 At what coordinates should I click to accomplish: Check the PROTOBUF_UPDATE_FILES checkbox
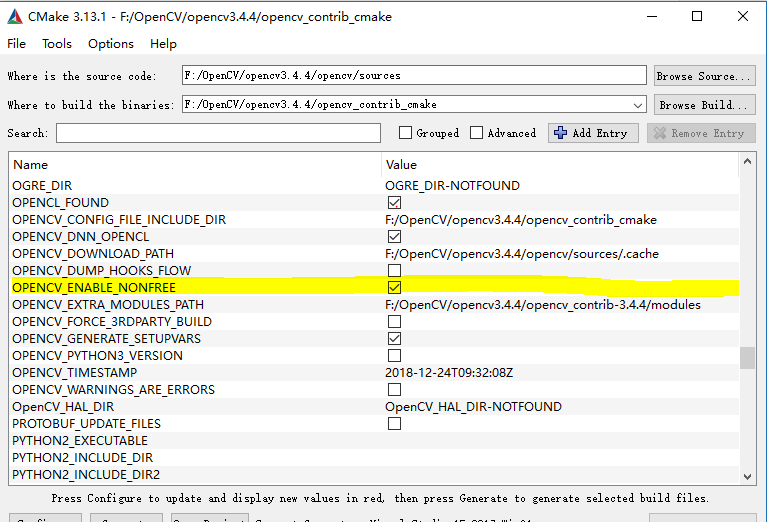pos(394,424)
